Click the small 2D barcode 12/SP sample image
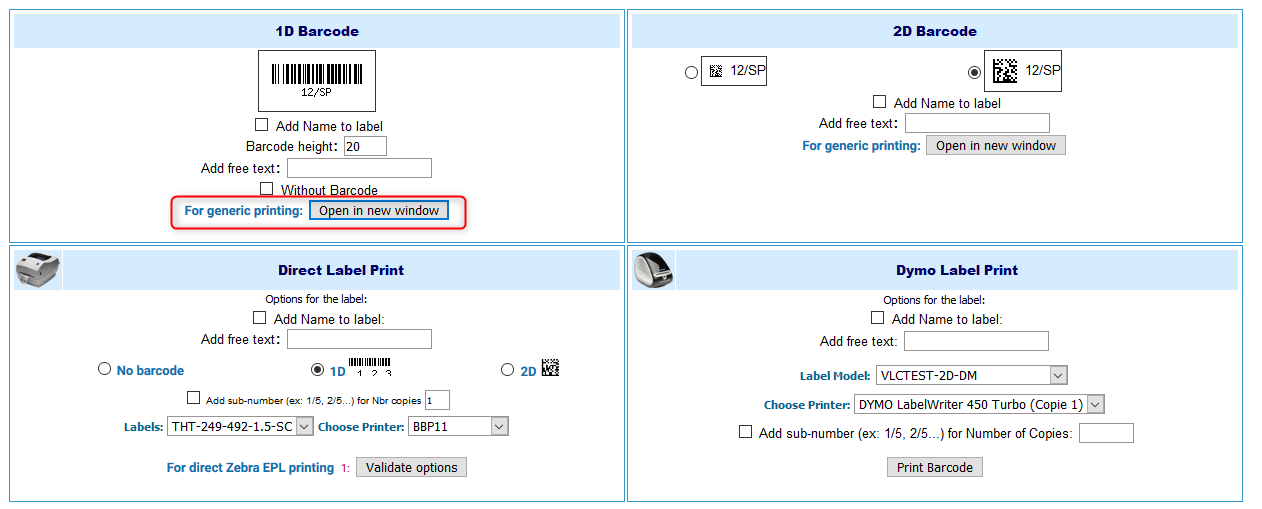The width and height of the screenshot is (1262, 509). (734, 71)
